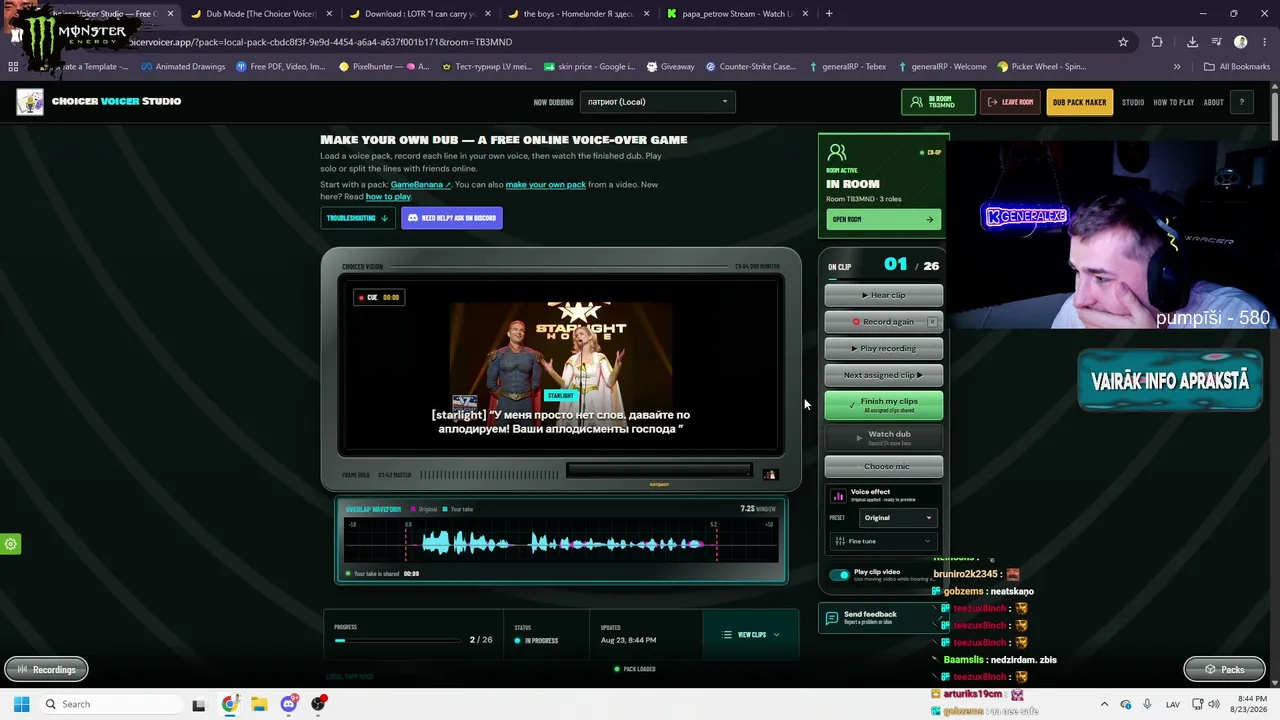Viewport: 1280px width, 720px height.
Task: Click the R shortcut badge on Record again
Action: click(932, 322)
